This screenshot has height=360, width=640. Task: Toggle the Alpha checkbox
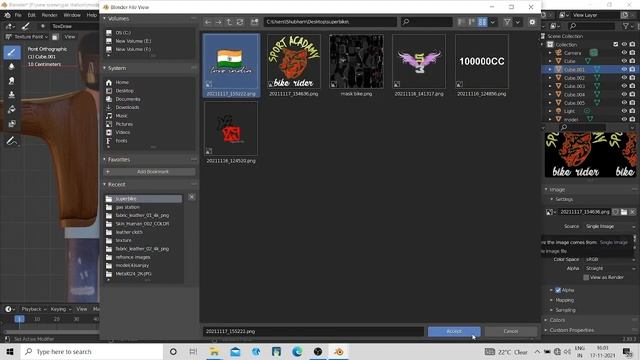coord(558,290)
